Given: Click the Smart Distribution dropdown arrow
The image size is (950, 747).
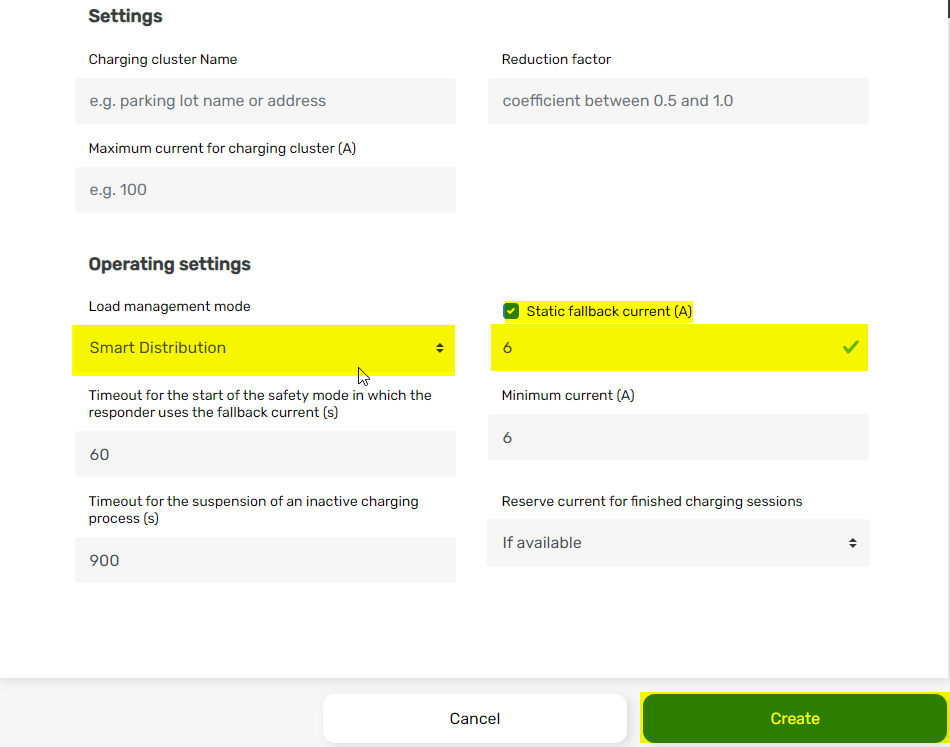Looking at the screenshot, I should (x=439, y=348).
